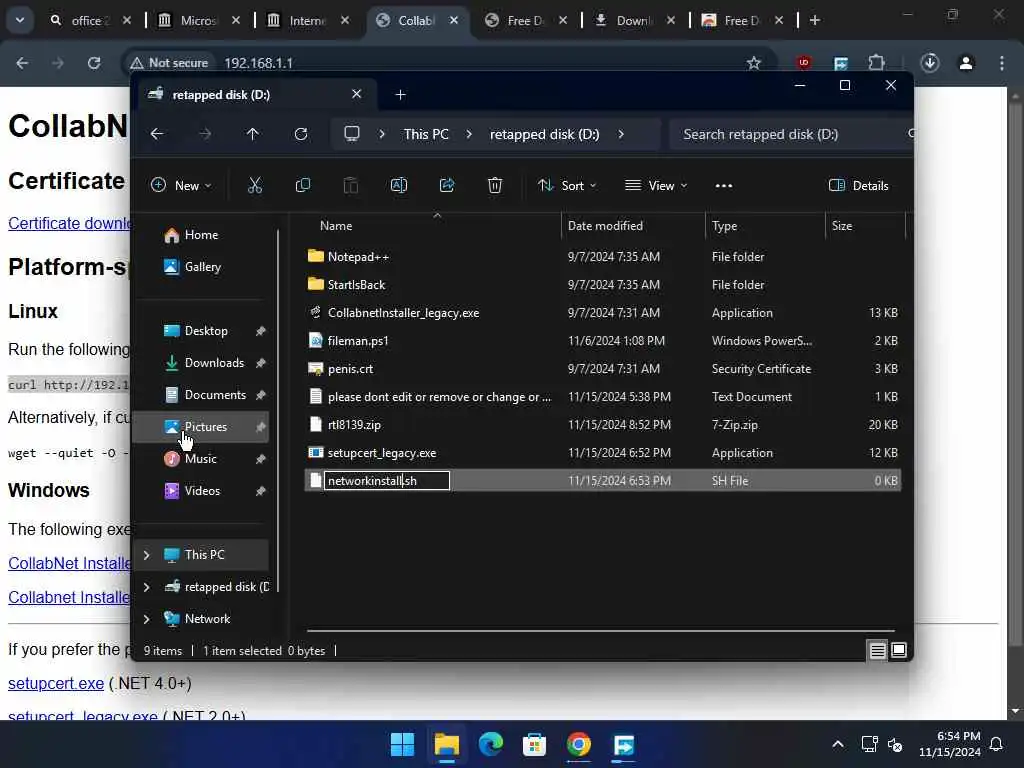Open Chrome downloads icon

pos(930,63)
